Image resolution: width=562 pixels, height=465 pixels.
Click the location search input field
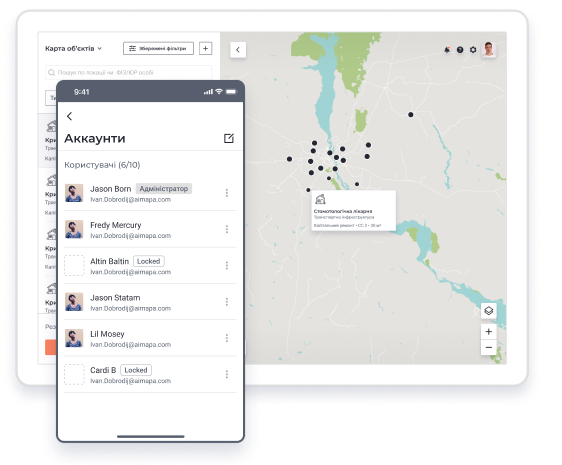(x=128, y=72)
